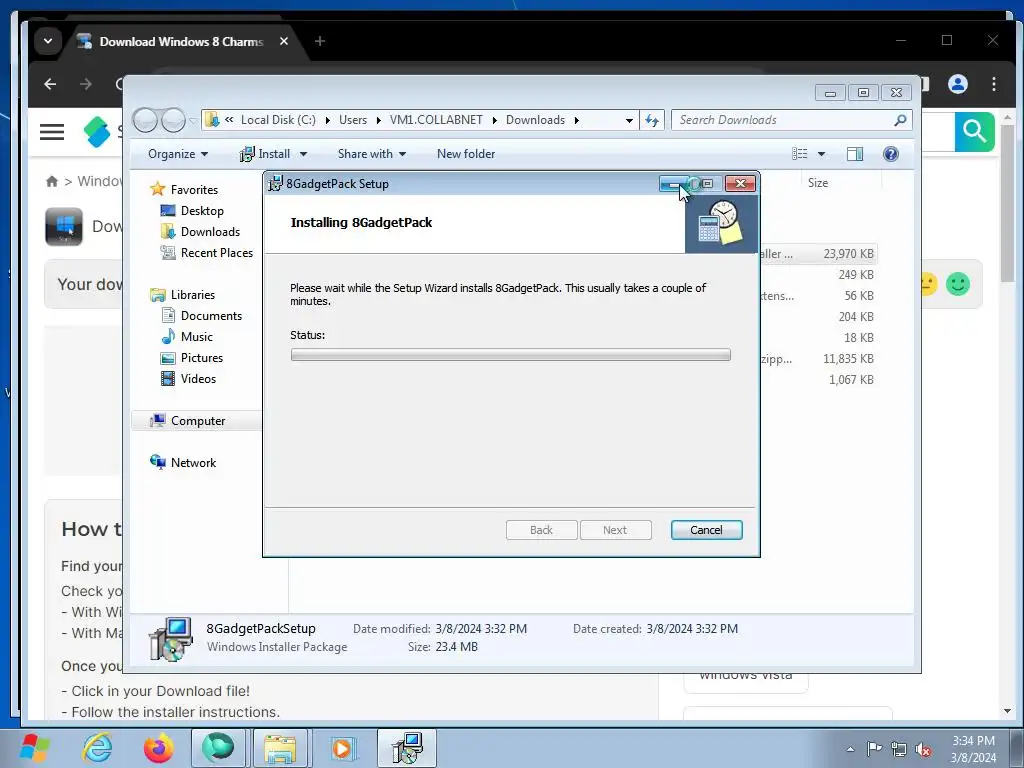
Task: Click the Size column header
Action: click(x=818, y=183)
